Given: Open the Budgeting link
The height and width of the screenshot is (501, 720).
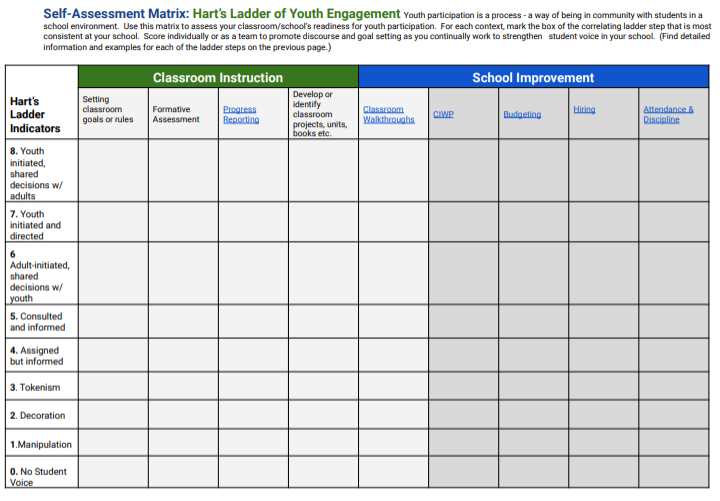Looking at the screenshot, I should 522,114.
